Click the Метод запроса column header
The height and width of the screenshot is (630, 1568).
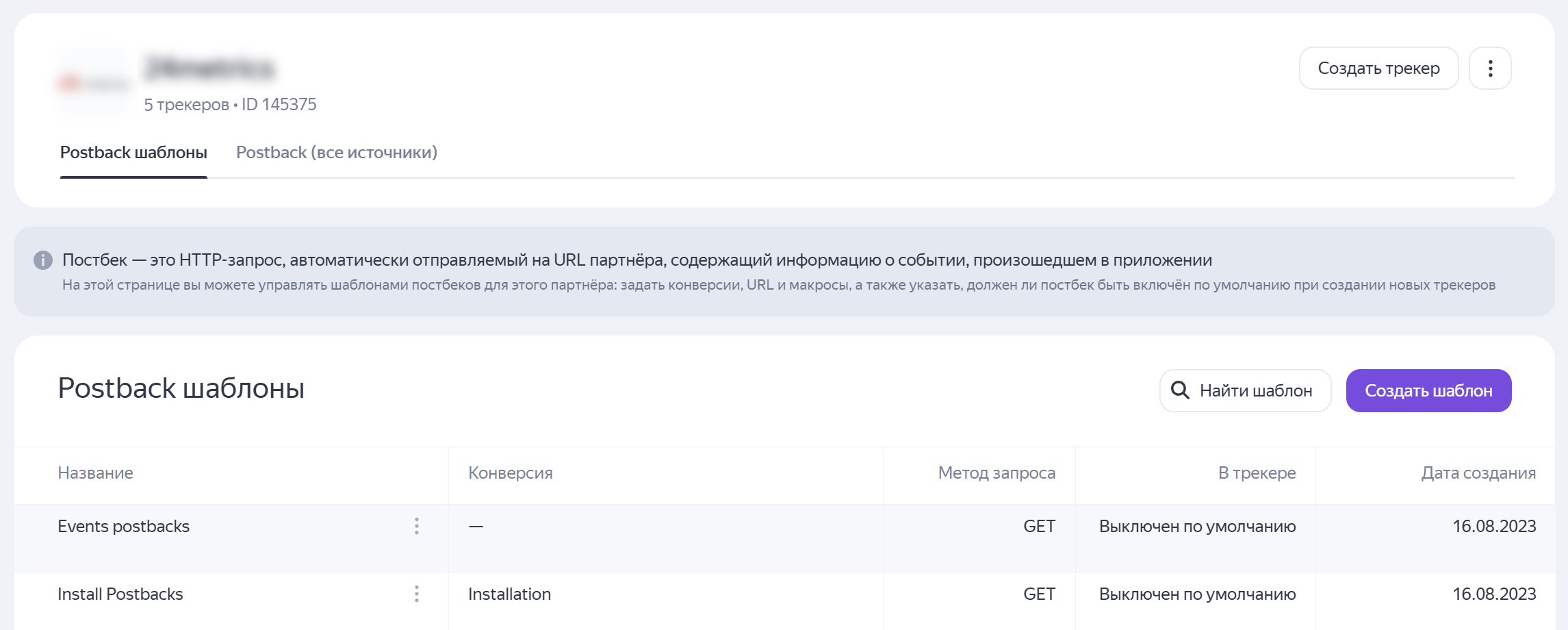tap(996, 473)
